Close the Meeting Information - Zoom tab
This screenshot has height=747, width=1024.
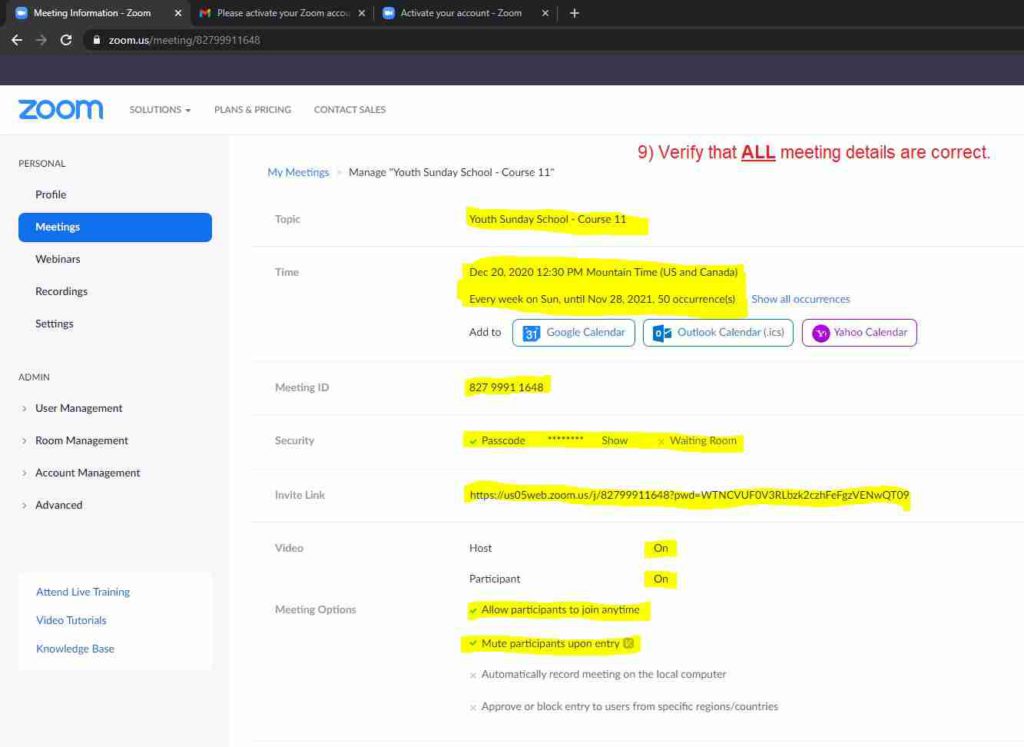pyautogui.click(x=178, y=13)
